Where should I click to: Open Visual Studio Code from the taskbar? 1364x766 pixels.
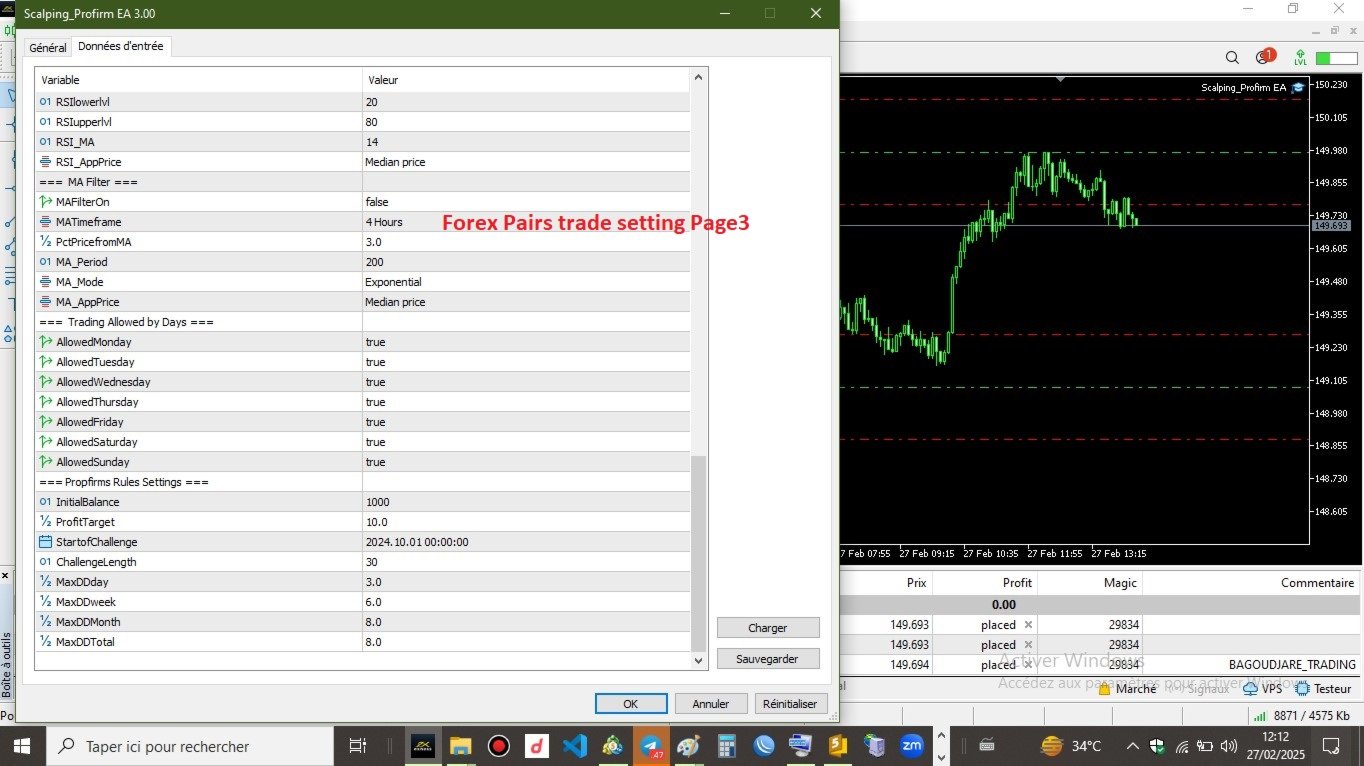pos(574,746)
